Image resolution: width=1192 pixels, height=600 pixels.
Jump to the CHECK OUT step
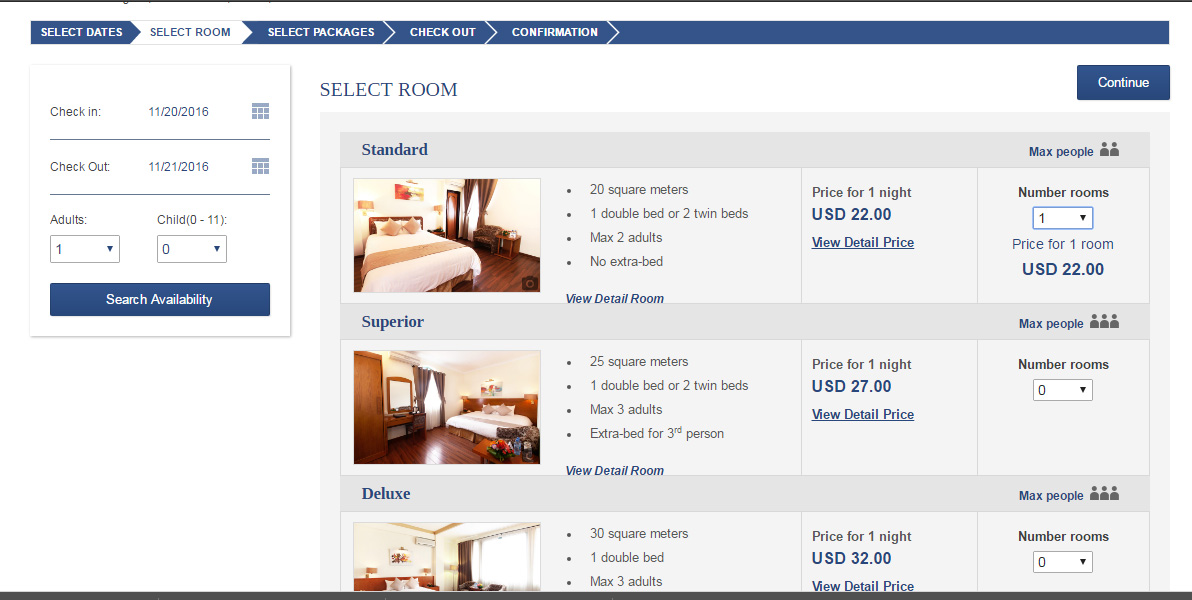click(442, 32)
